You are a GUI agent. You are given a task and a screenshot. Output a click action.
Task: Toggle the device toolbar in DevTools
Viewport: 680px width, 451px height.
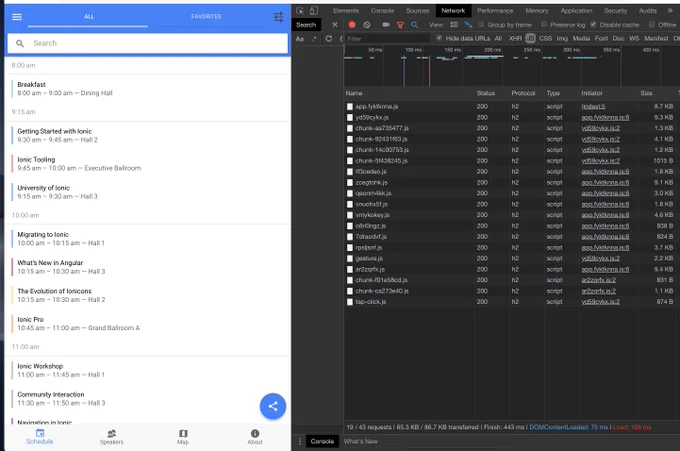tap(314, 11)
